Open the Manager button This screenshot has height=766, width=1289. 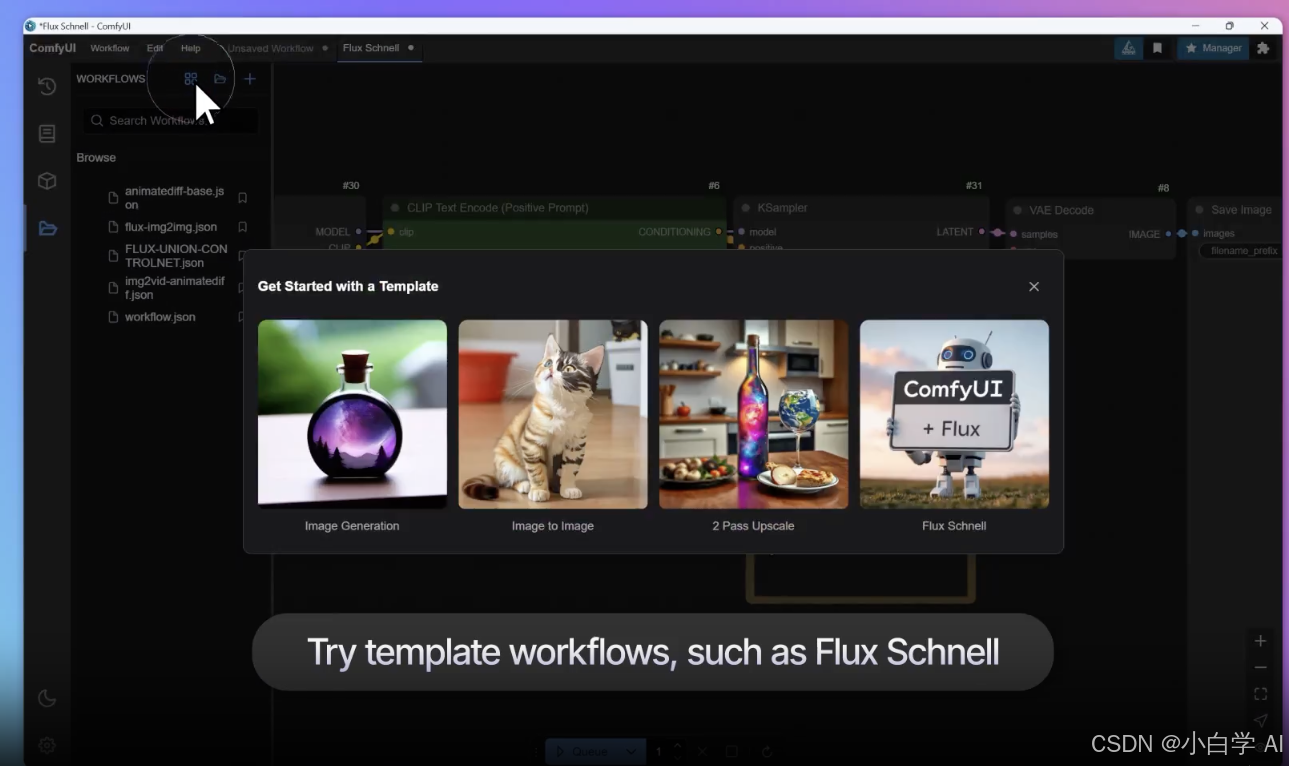click(x=1213, y=48)
